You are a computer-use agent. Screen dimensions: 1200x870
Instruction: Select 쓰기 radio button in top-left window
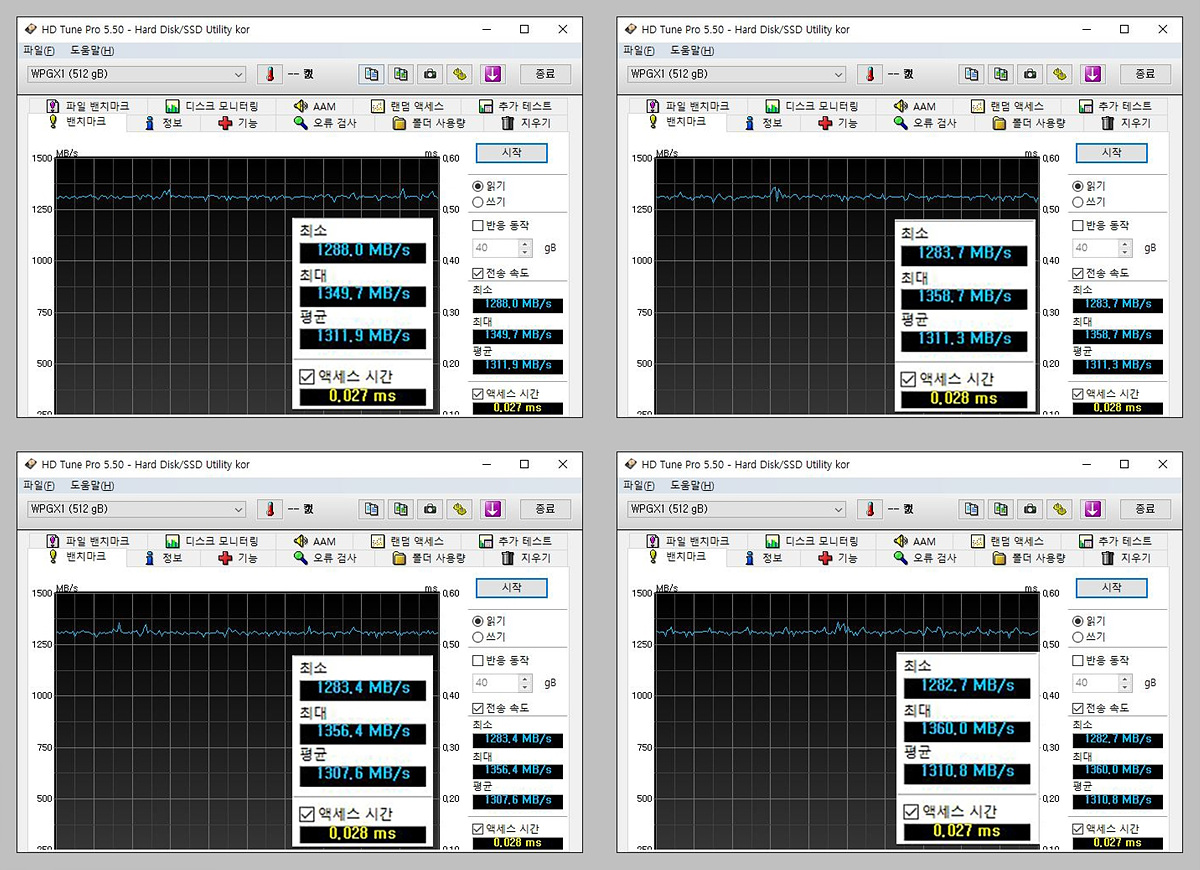[x=477, y=202]
